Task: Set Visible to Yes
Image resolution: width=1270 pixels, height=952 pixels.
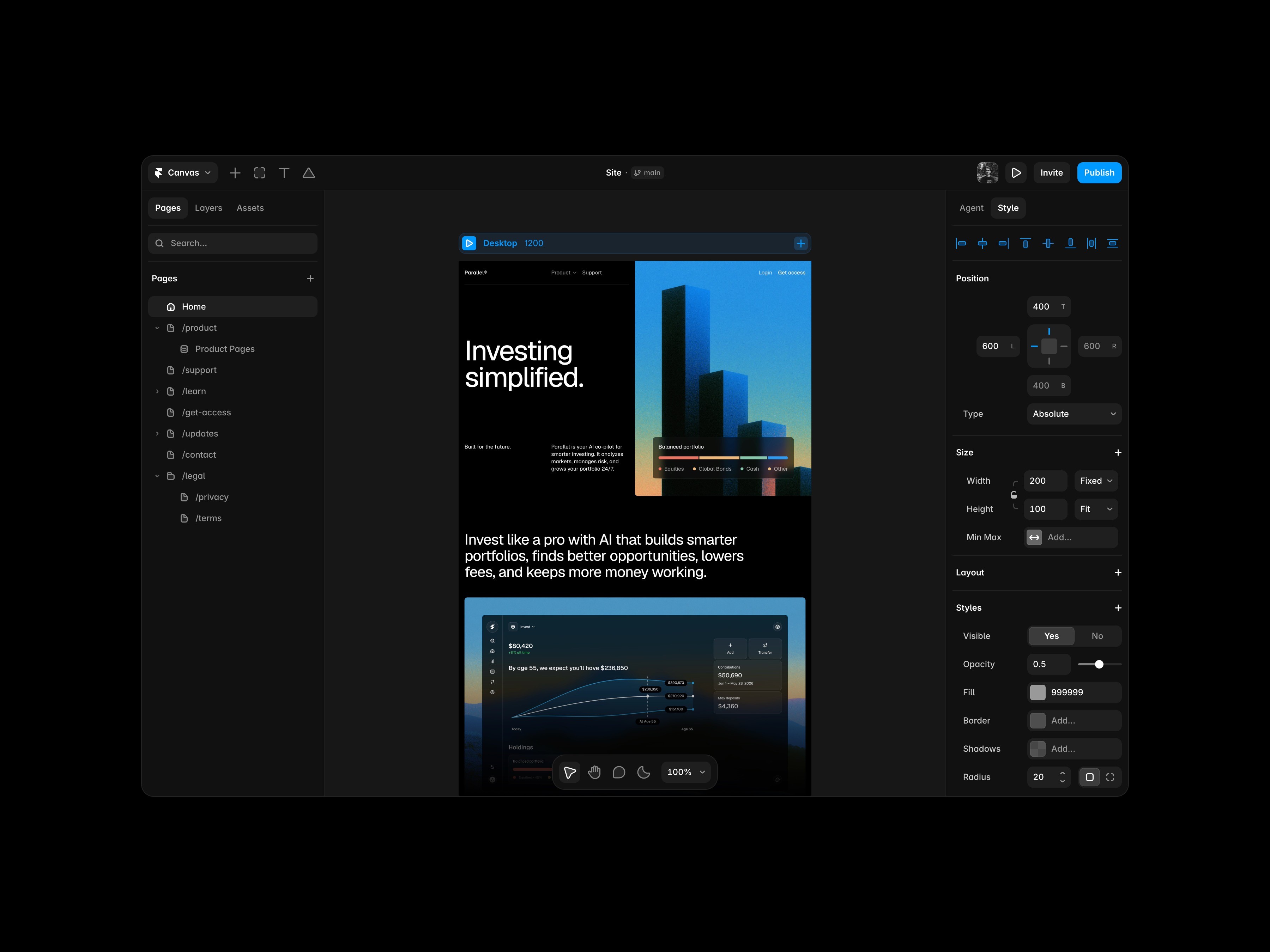Action: (x=1051, y=636)
